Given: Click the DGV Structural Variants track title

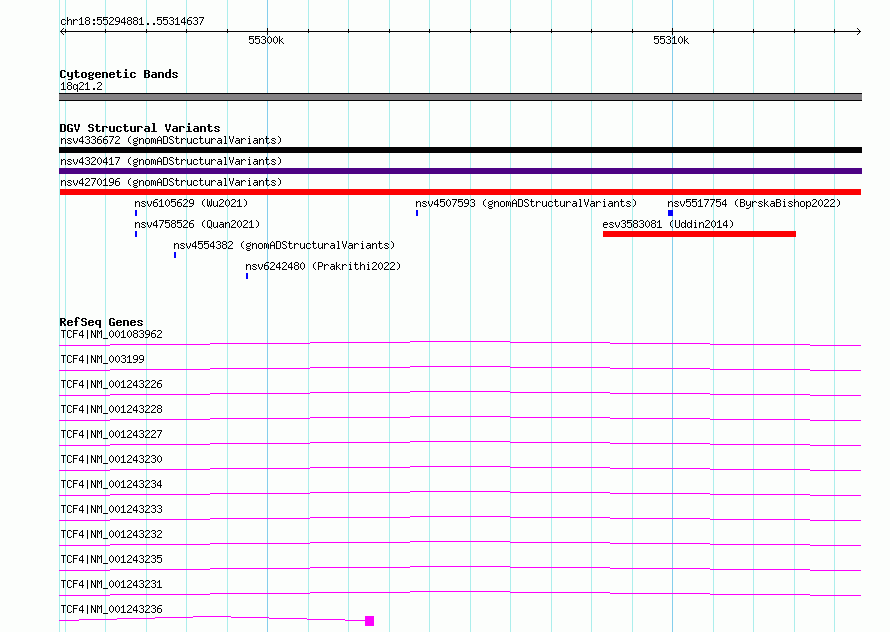Looking at the screenshot, I should [140, 128].
